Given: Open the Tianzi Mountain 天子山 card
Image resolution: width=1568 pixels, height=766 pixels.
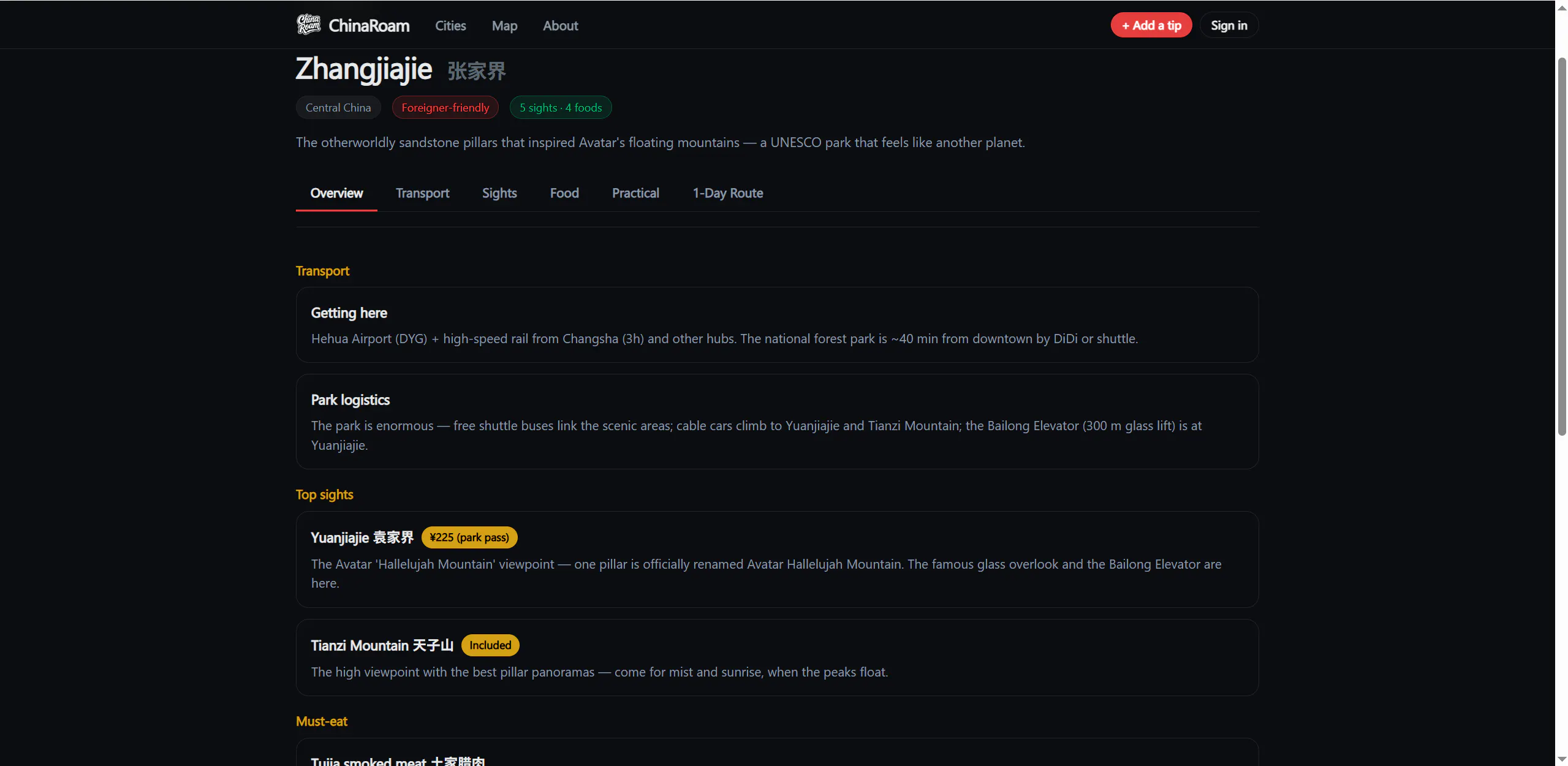Looking at the screenshot, I should pyautogui.click(x=777, y=658).
